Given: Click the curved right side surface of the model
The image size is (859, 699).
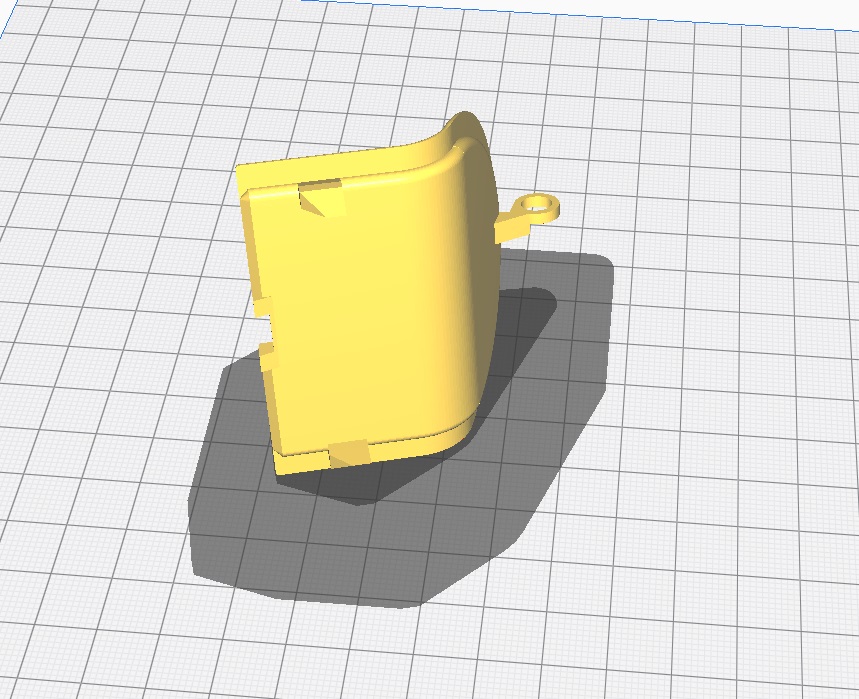Looking at the screenshot, I should [x=470, y=300].
